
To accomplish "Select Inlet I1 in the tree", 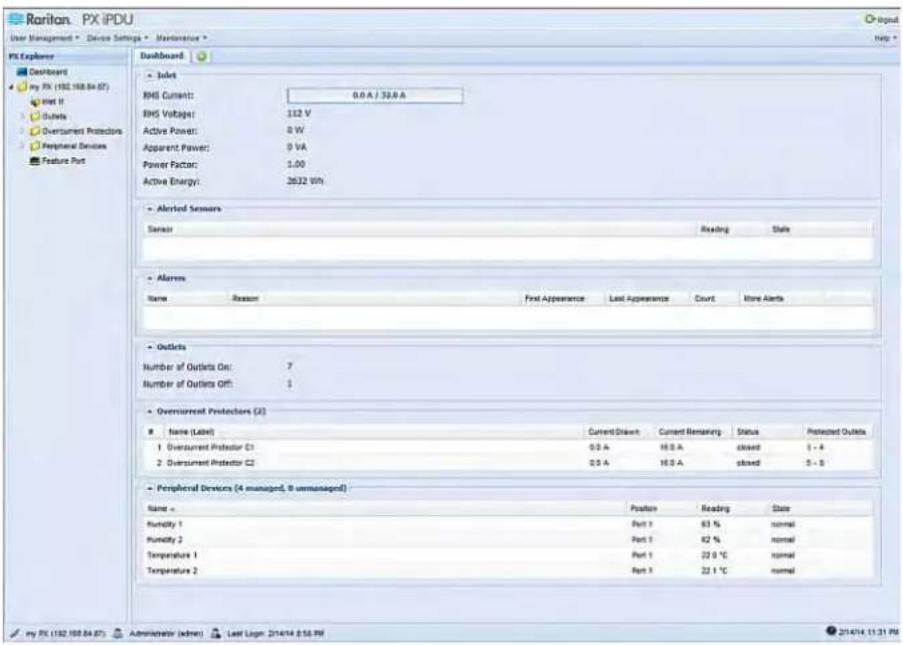I will click(x=52, y=102).
